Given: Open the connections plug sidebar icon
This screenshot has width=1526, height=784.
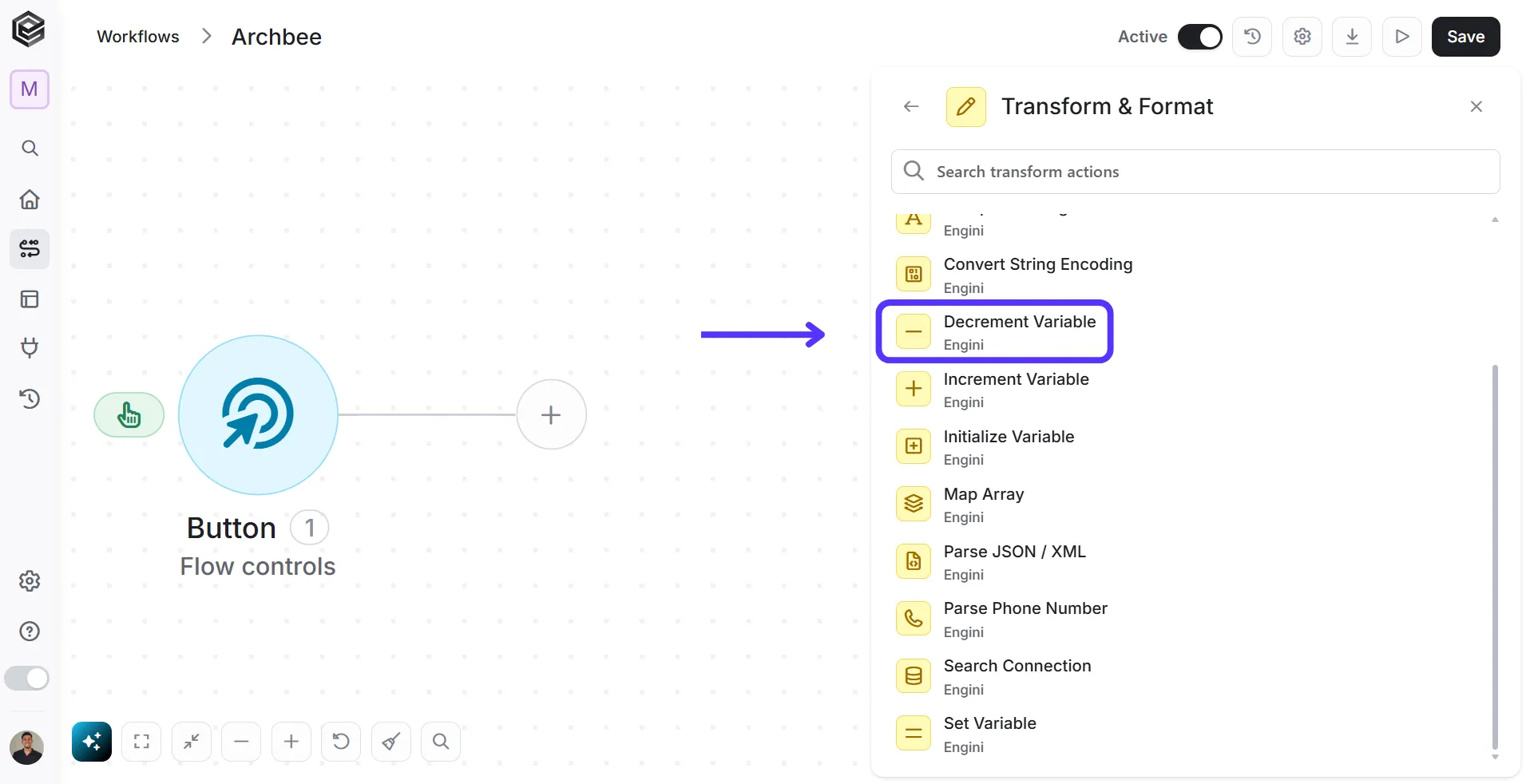Looking at the screenshot, I should 30,348.
